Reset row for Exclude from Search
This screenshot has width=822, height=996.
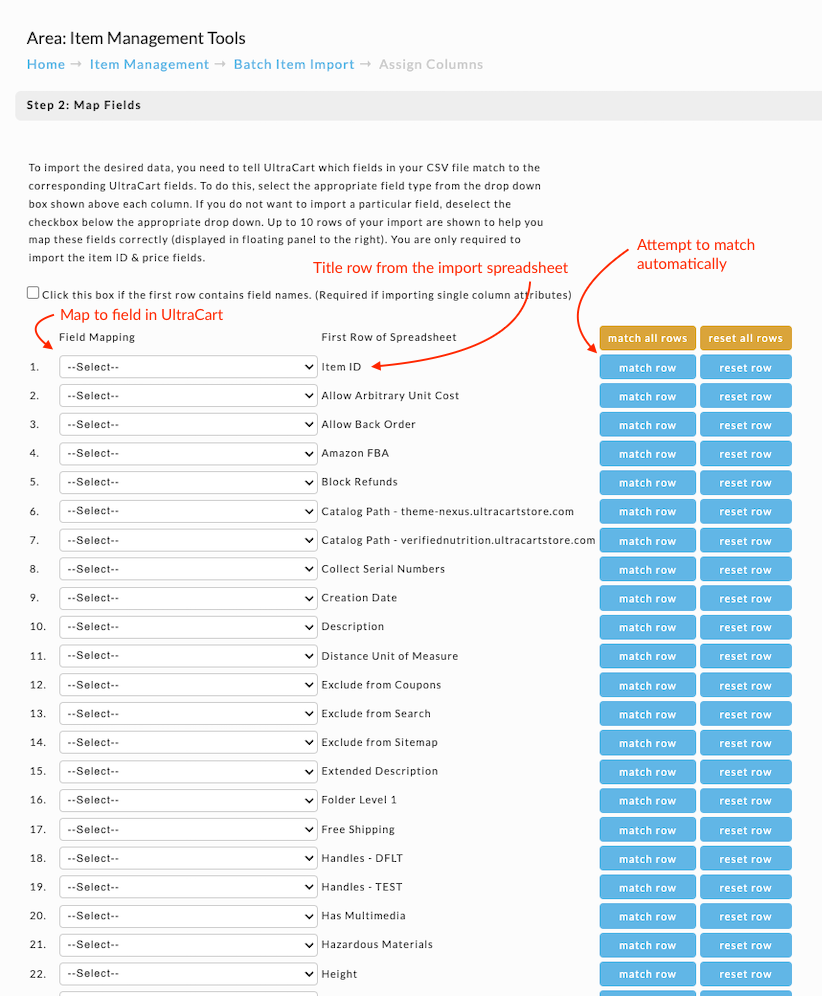(746, 715)
